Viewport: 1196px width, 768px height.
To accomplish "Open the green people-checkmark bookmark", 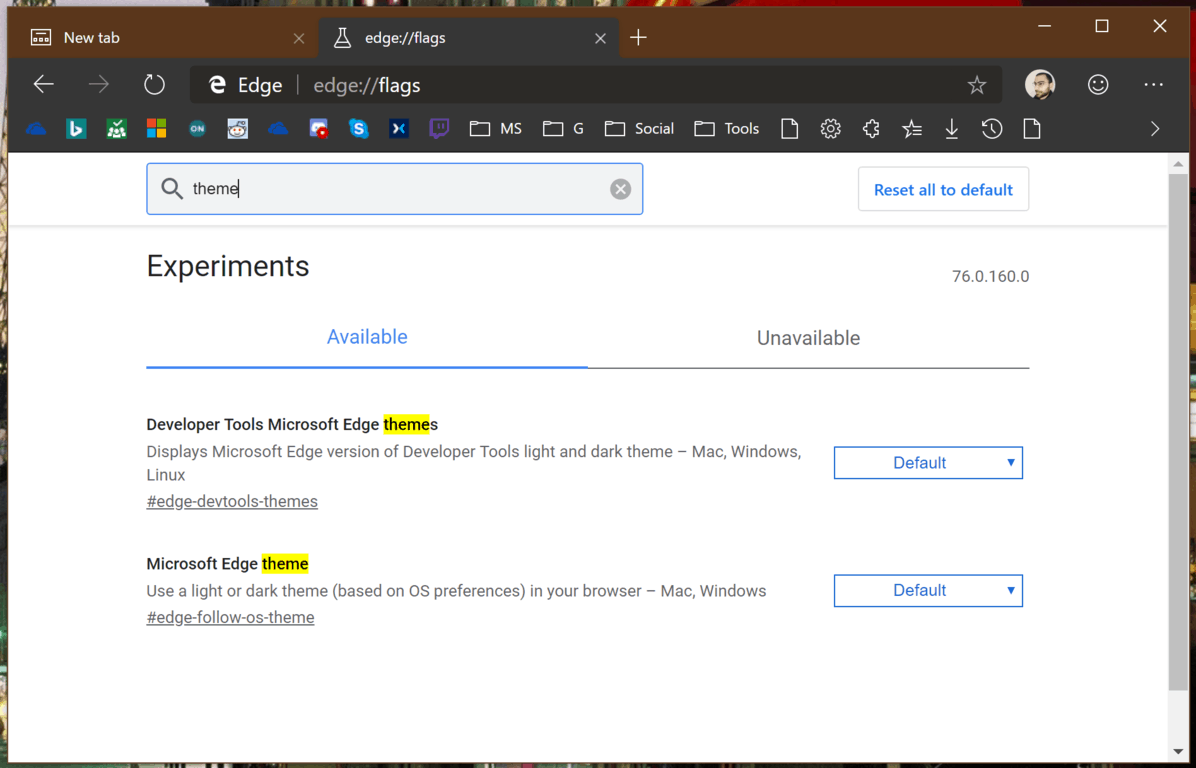I will click(116, 129).
